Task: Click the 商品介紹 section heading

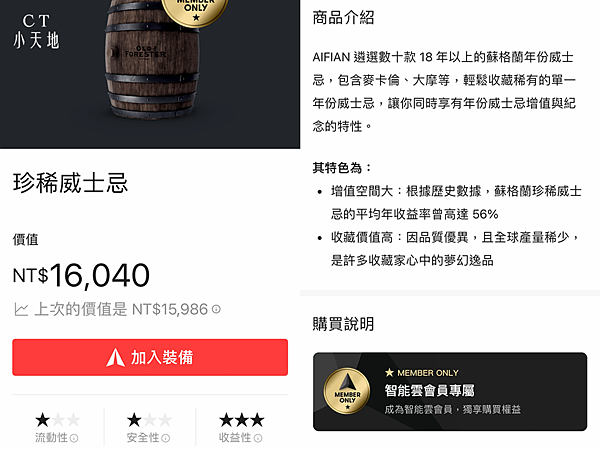Action: [x=343, y=18]
